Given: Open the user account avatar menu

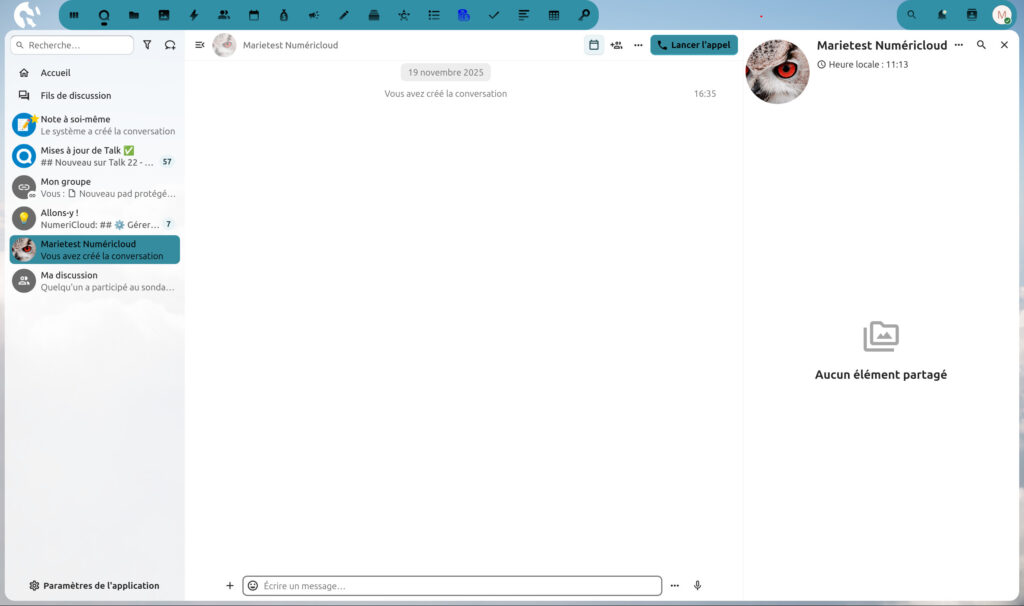Looking at the screenshot, I should click(x=1002, y=14).
